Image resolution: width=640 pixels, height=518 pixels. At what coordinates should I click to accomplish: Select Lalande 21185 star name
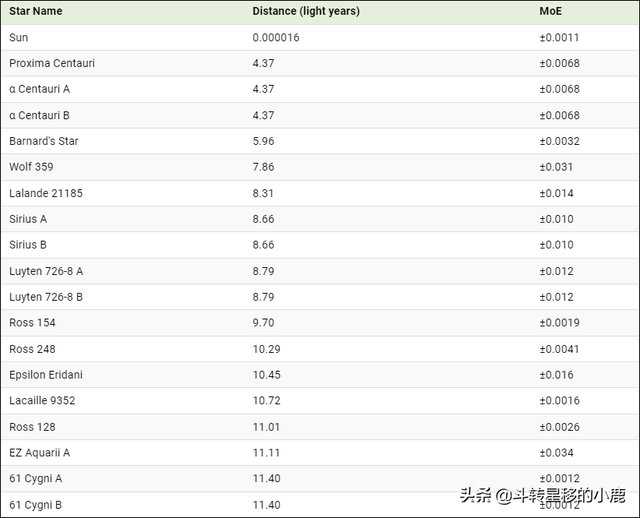click(x=46, y=193)
